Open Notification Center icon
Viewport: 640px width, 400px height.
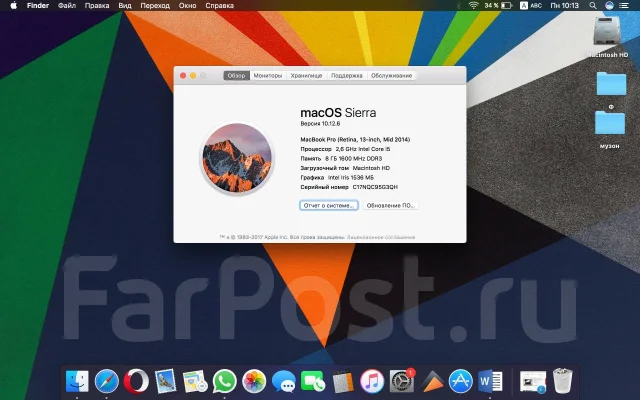click(x=624, y=5)
